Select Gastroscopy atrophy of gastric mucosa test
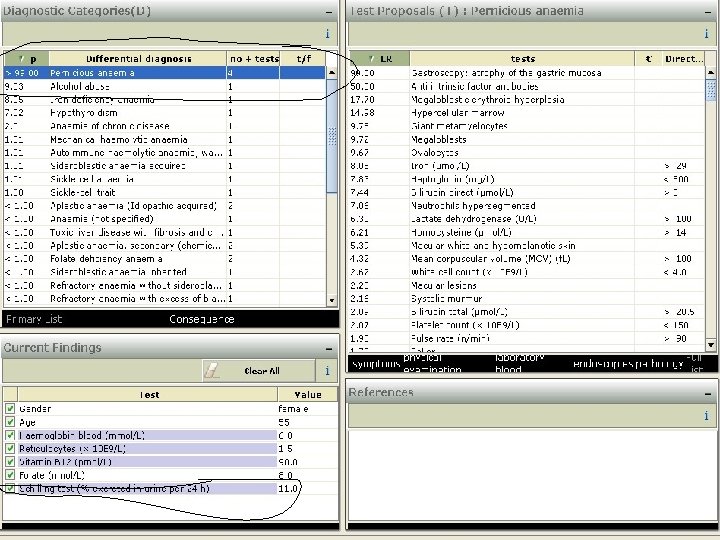 click(x=527, y=73)
